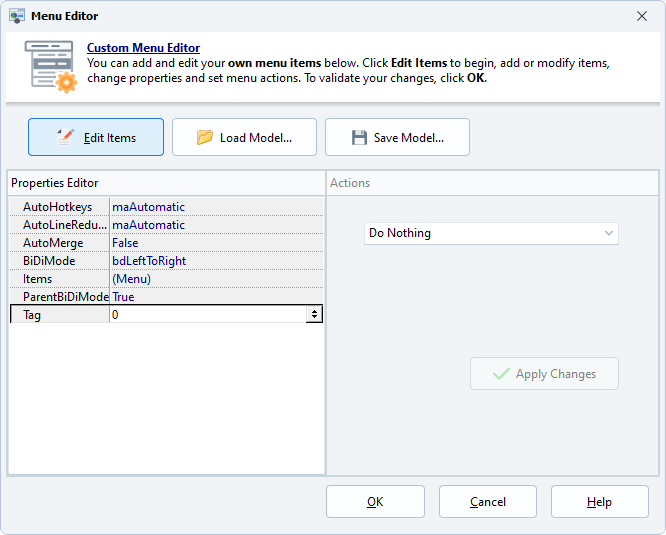Select the AutoMerge False value
666x535 pixels.
click(x=125, y=243)
